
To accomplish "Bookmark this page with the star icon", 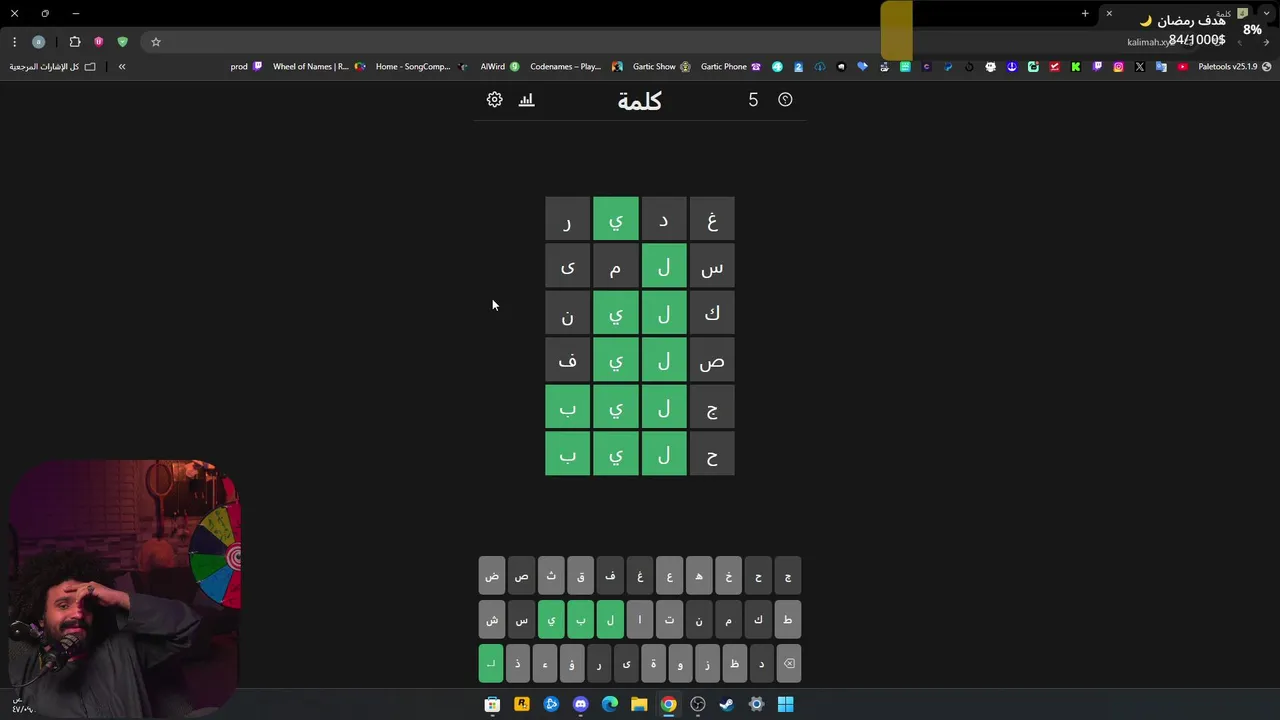I will point(156,42).
